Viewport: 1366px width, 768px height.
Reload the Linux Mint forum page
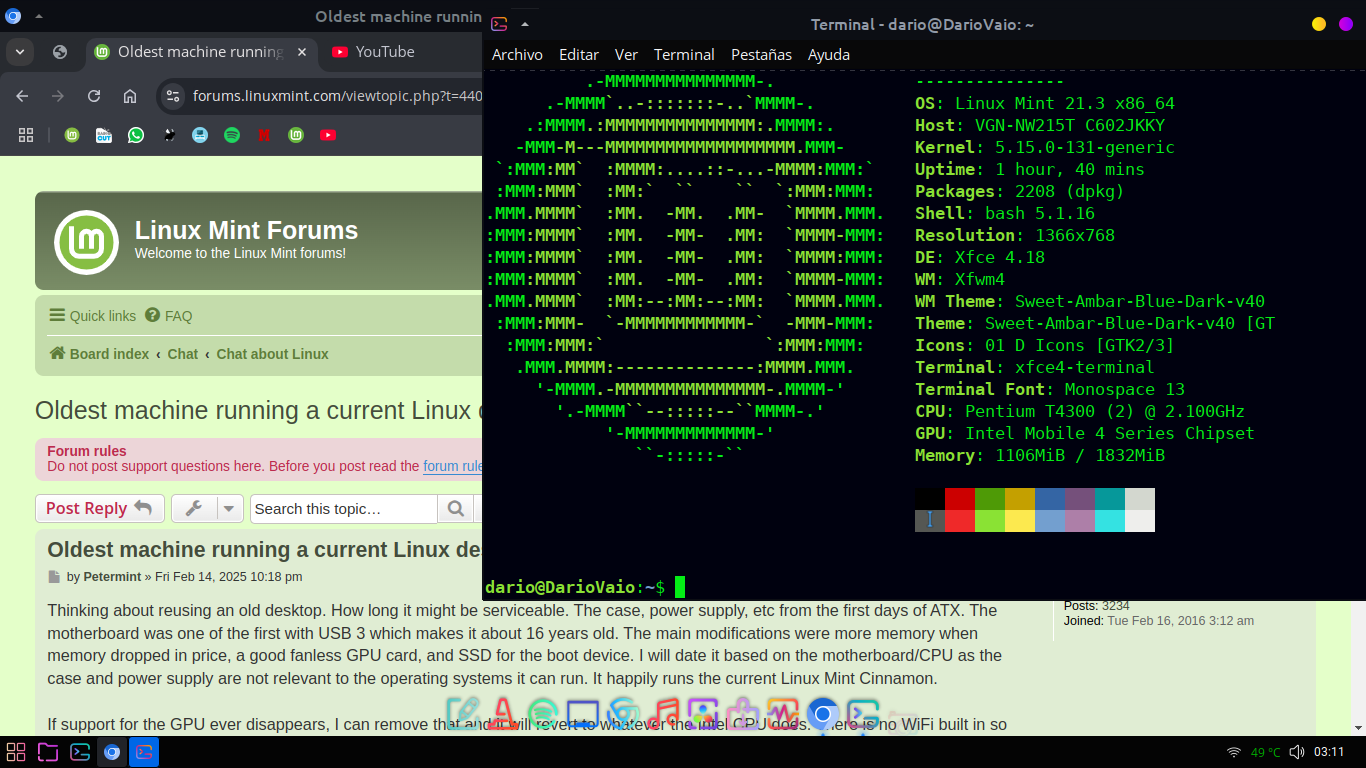tap(94, 96)
